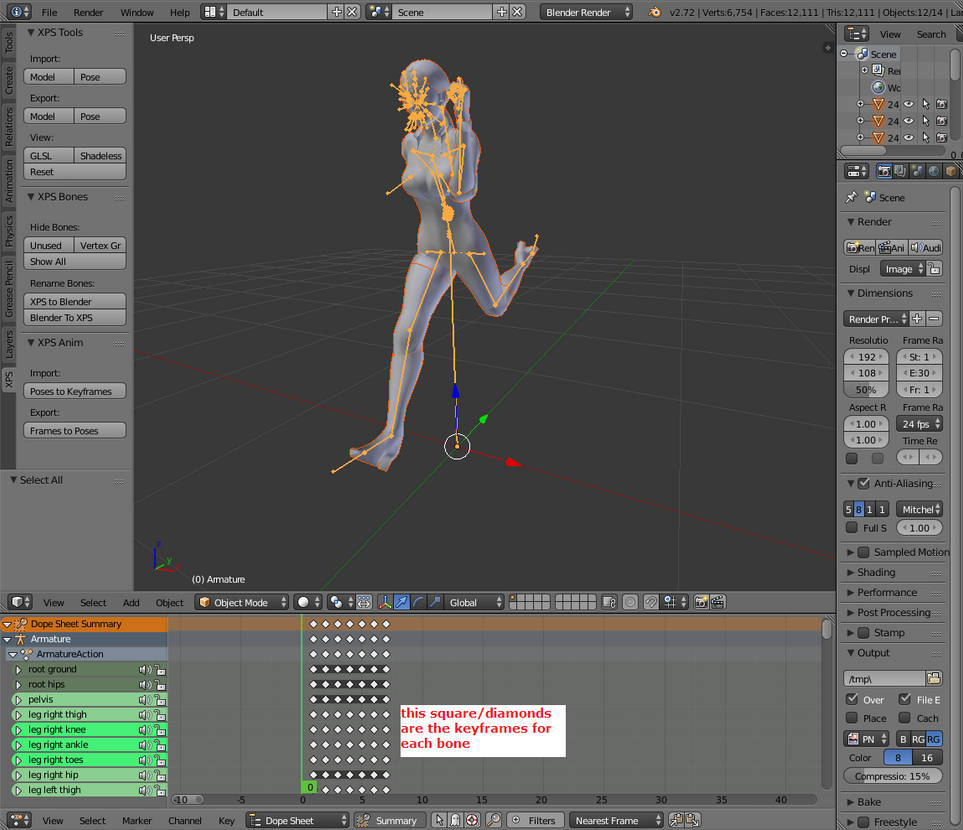Open the Object properties cube tab icon

click(950, 171)
